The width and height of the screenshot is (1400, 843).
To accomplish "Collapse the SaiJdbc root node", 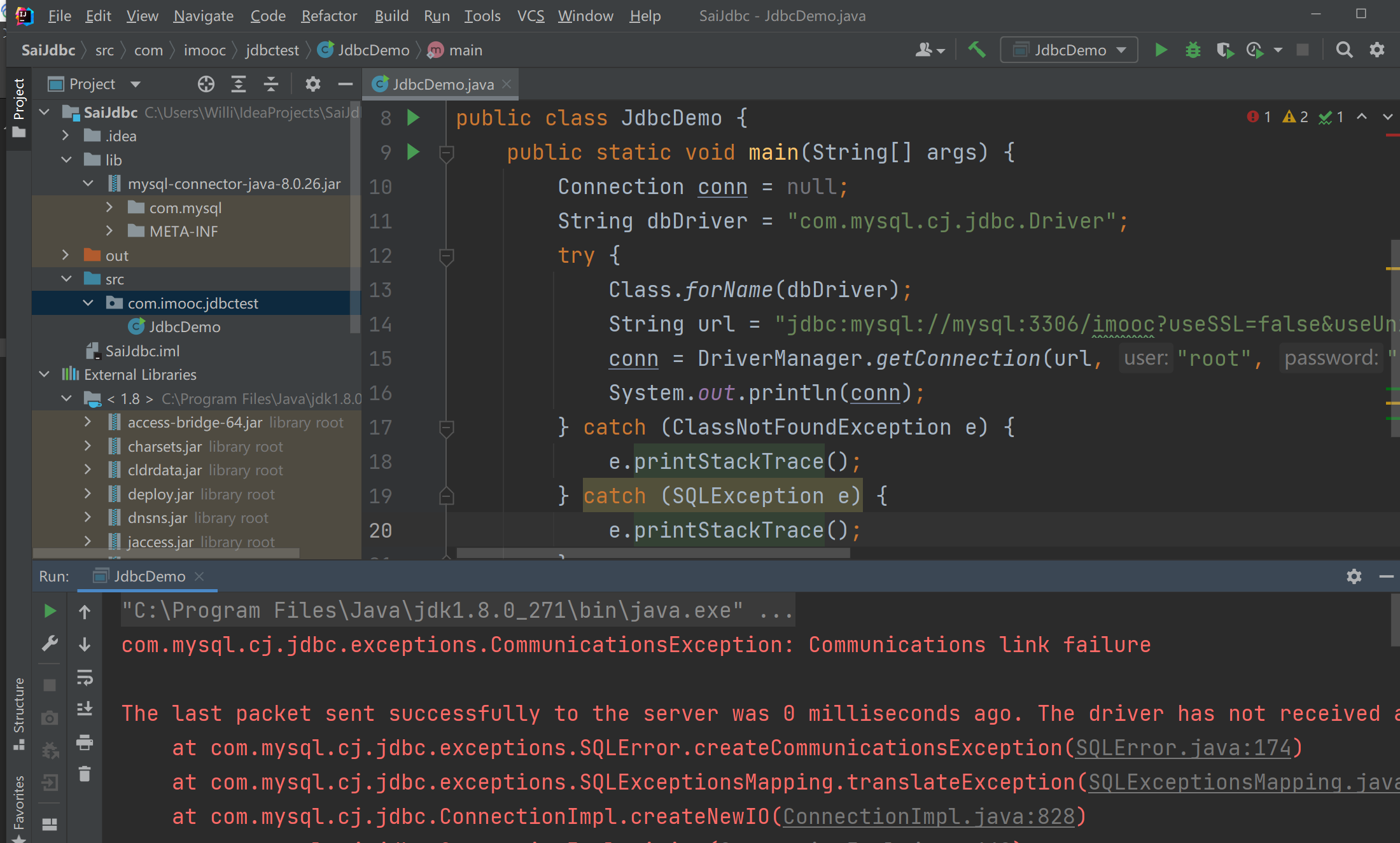I will (x=45, y=113).
